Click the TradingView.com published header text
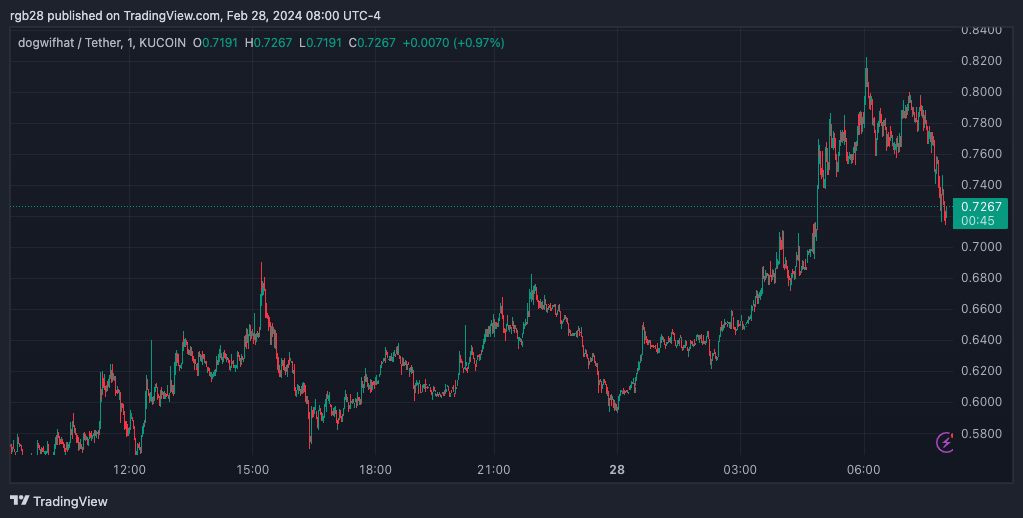 [x=195, y=15]
